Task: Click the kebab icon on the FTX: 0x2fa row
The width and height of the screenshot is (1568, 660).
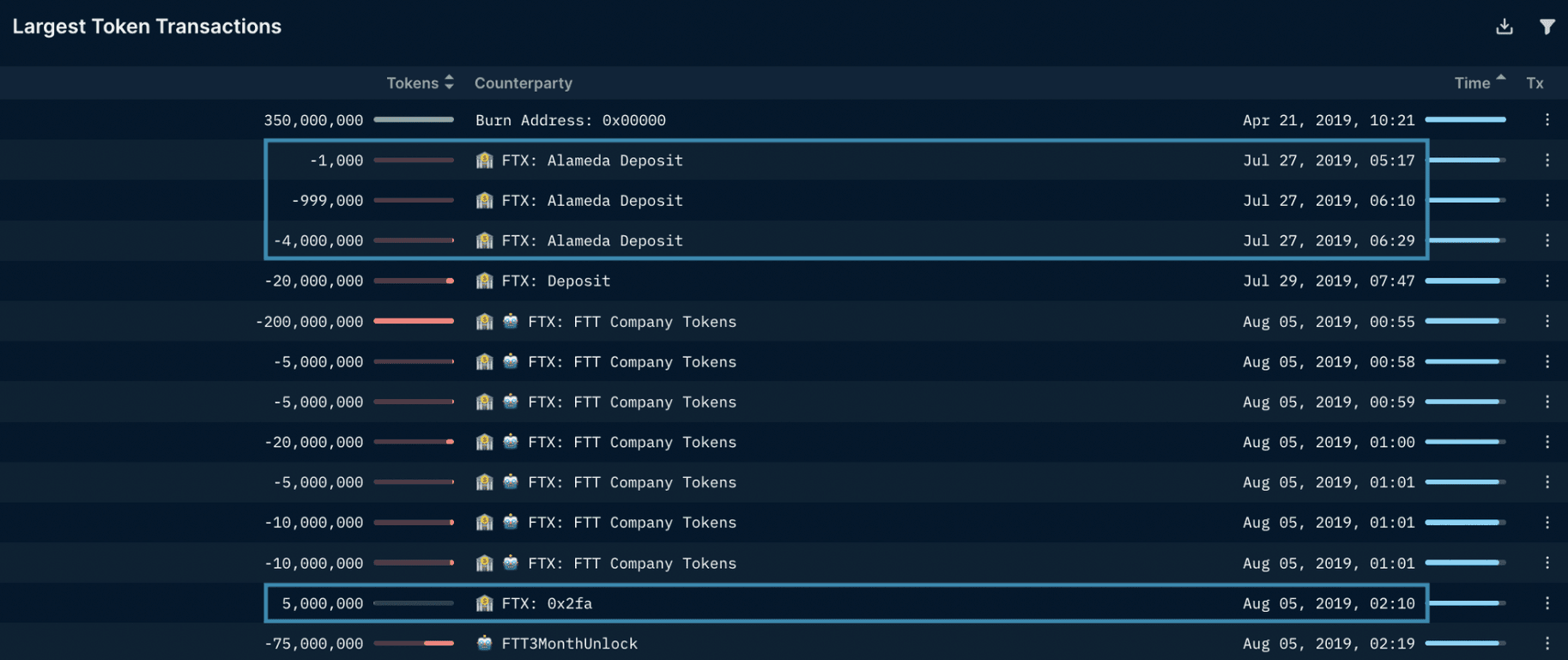Action: pos(1548,603)
